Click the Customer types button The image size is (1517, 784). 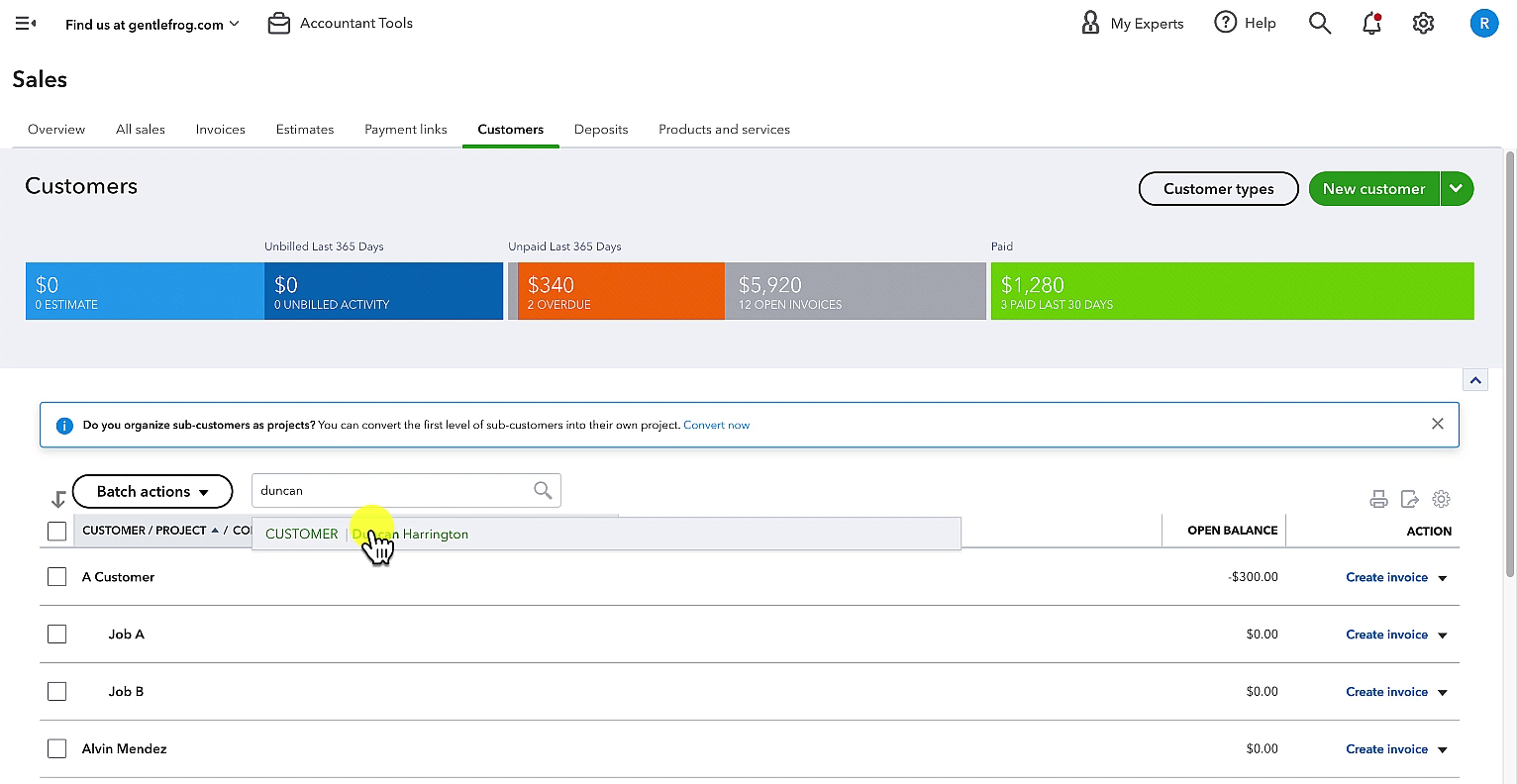(x=1218, y=188)
